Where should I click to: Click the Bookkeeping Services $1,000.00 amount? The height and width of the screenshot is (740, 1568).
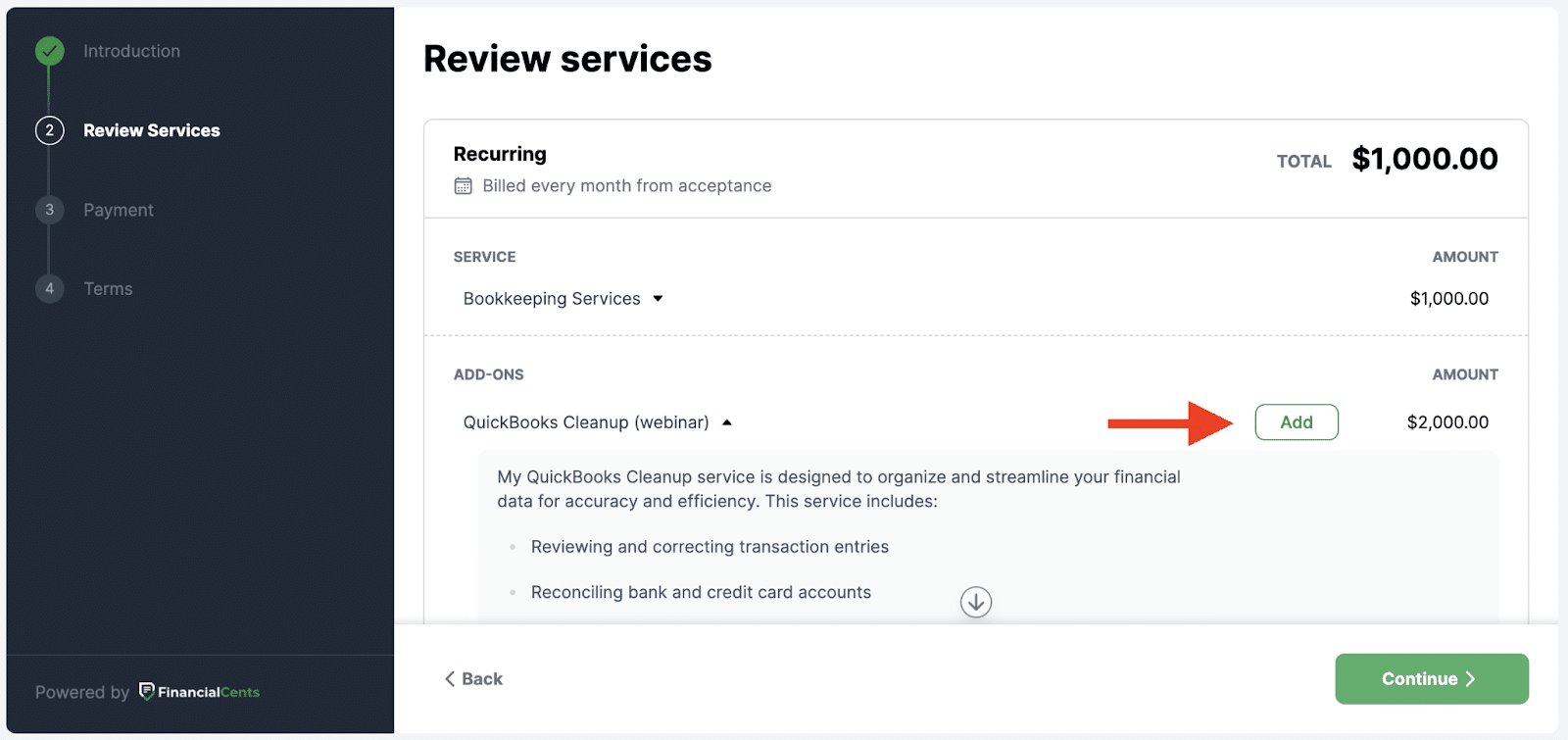[x=1449, y=299]
